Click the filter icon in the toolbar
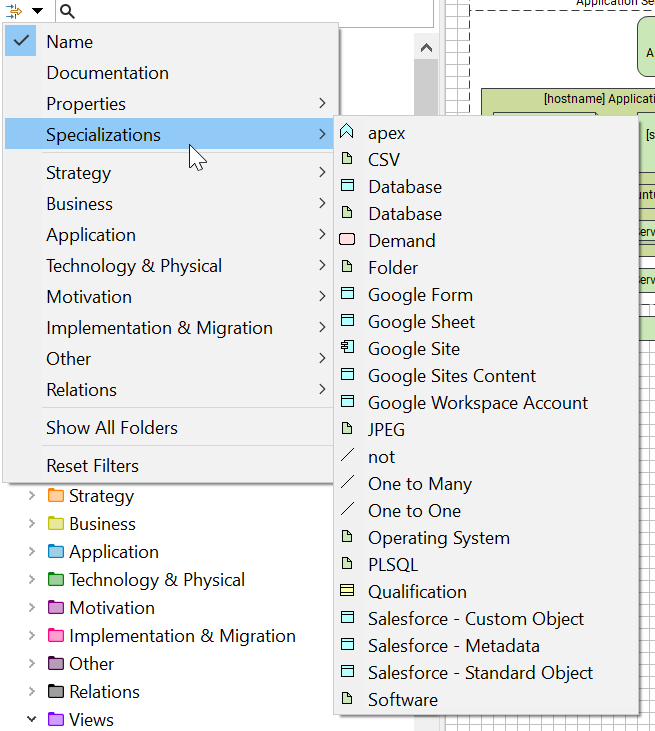The width and height of the screenshot is (655, 731). pos(15,11)
